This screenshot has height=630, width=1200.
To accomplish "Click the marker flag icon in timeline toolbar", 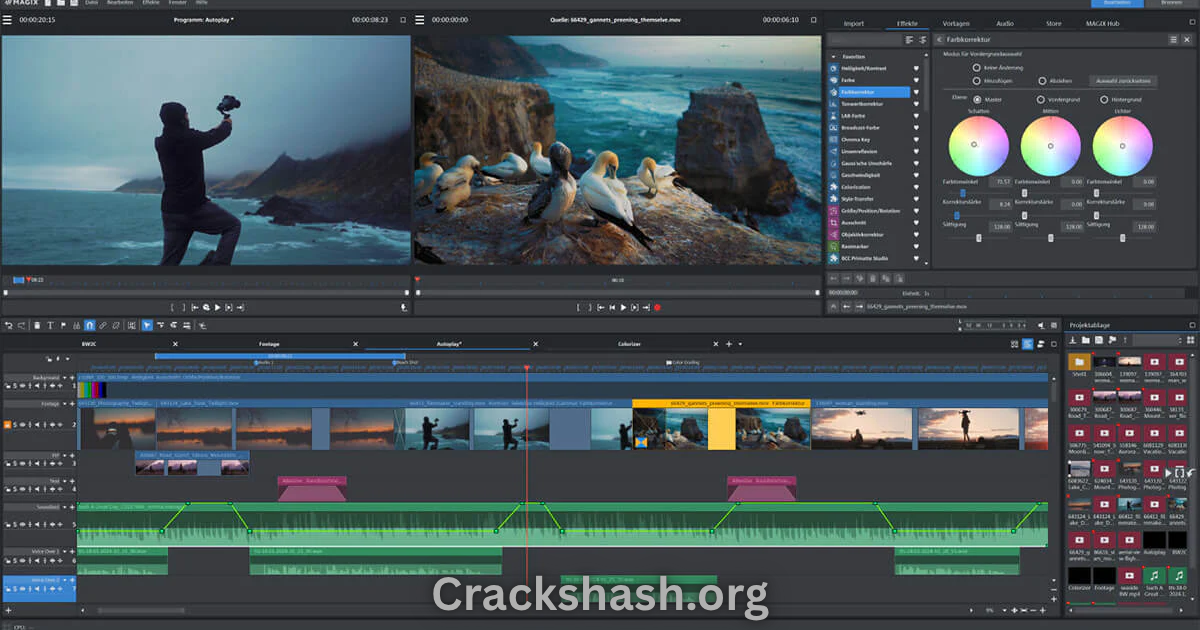I will click(x=63, y=325).
